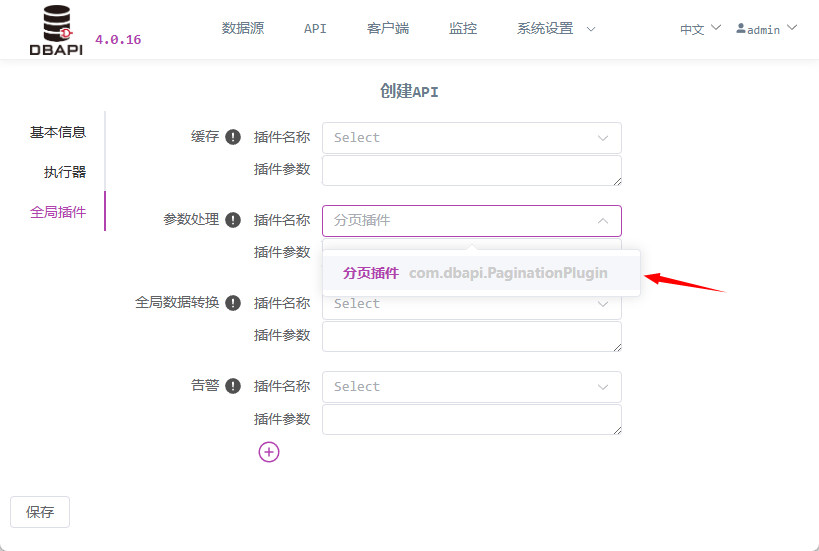This screenshot has width=819, height=551.
Task: Open the admin account dropdown
Action: 767,29
